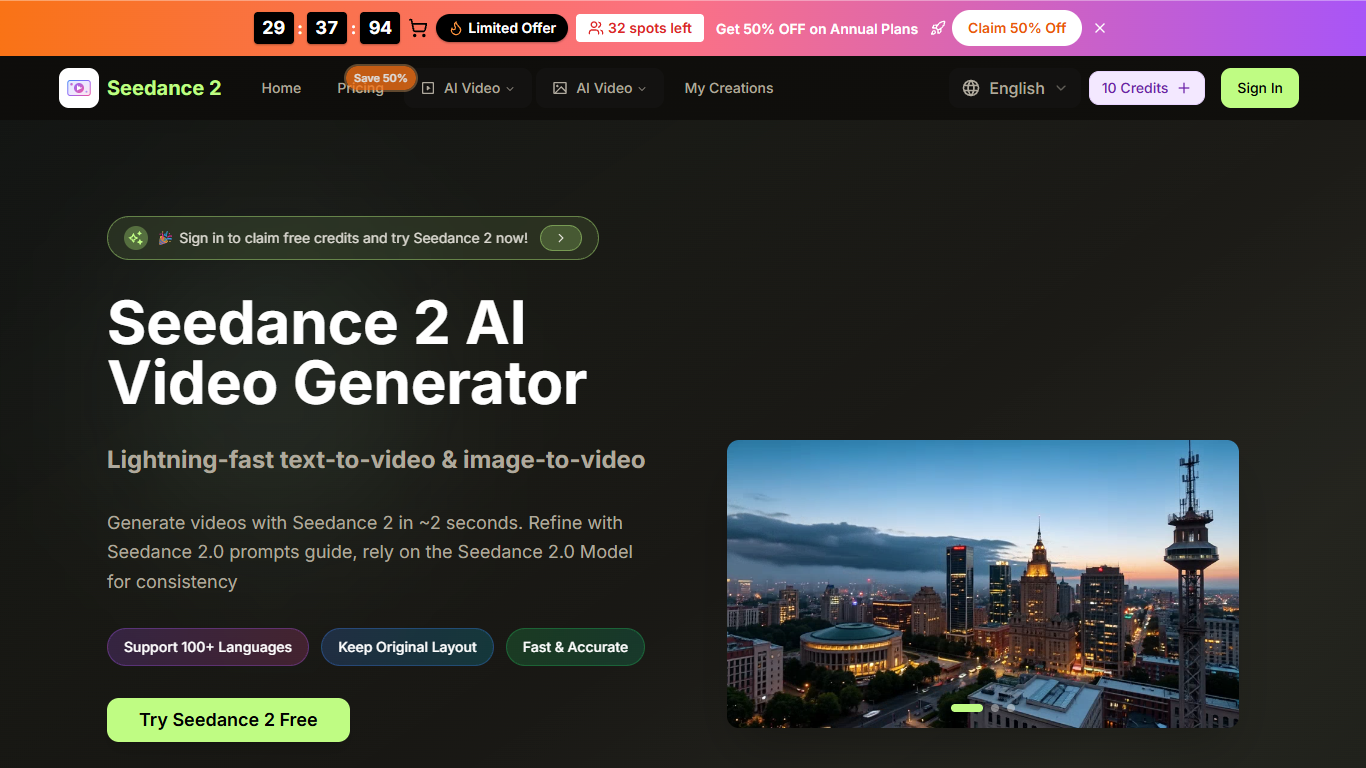
Task: Open the English language dropdown chevron
Action: tap(1061, 88)
